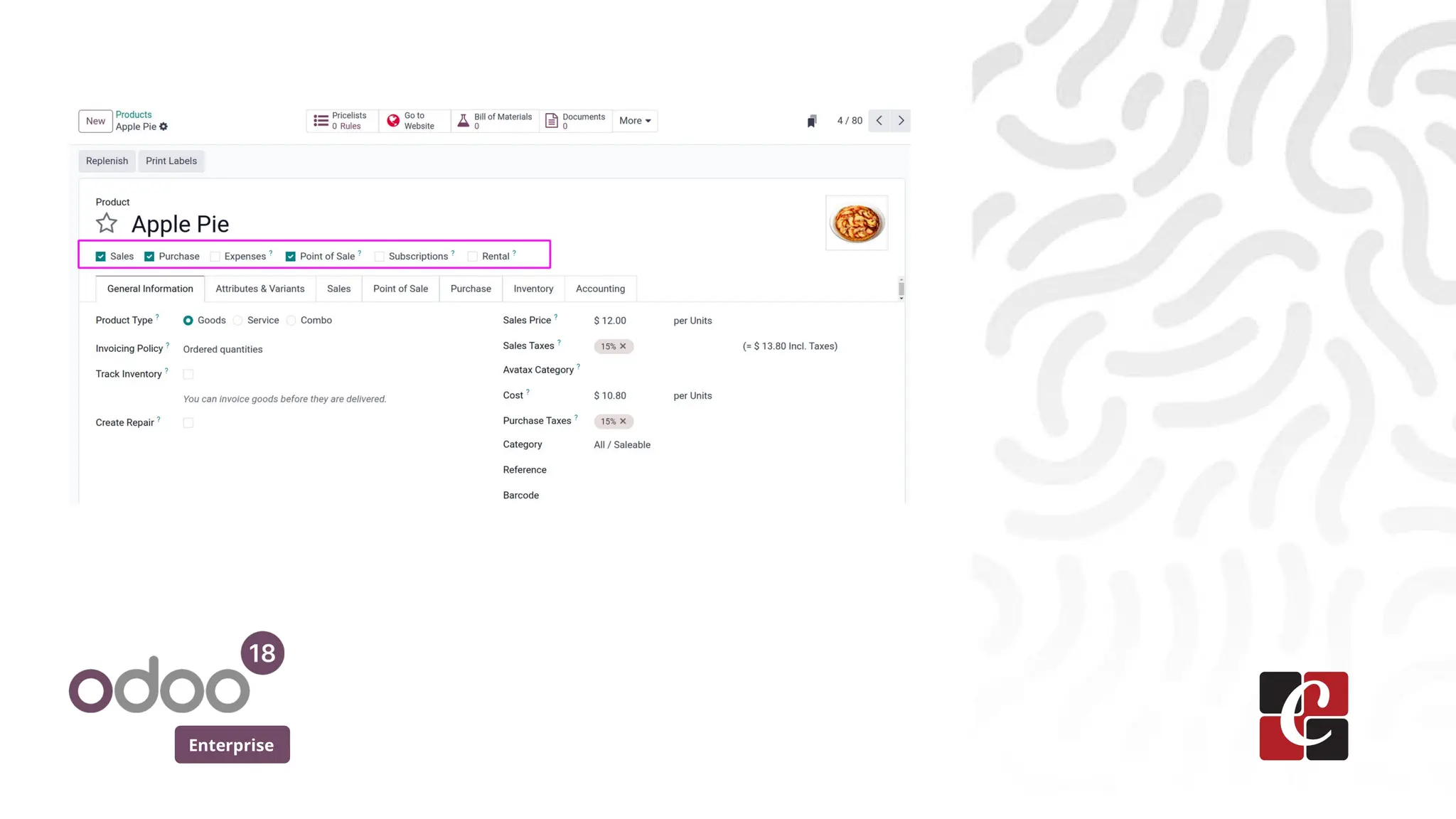The width and height of the screenshot is (1456, 819).
Task: Open the Accounting tab
Action: (600, 289)
